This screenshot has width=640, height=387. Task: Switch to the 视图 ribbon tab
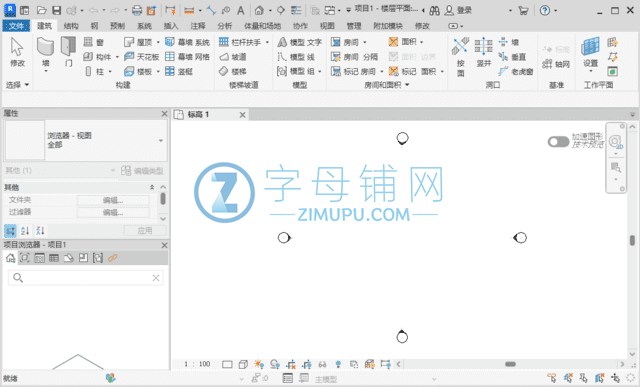[x=327, y=26]
